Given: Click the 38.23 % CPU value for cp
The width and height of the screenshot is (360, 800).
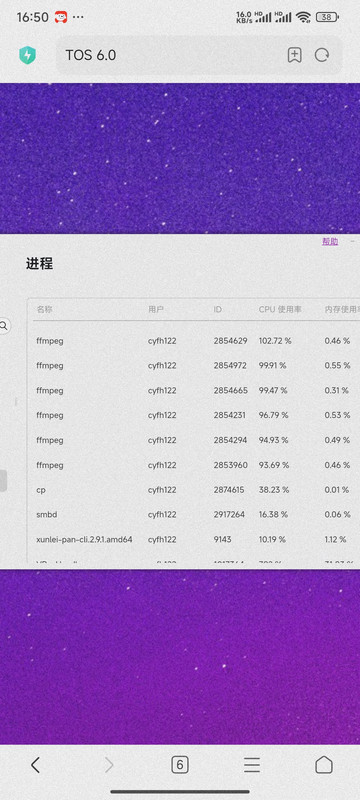Looking at the screenshot, I should (274, 490).
